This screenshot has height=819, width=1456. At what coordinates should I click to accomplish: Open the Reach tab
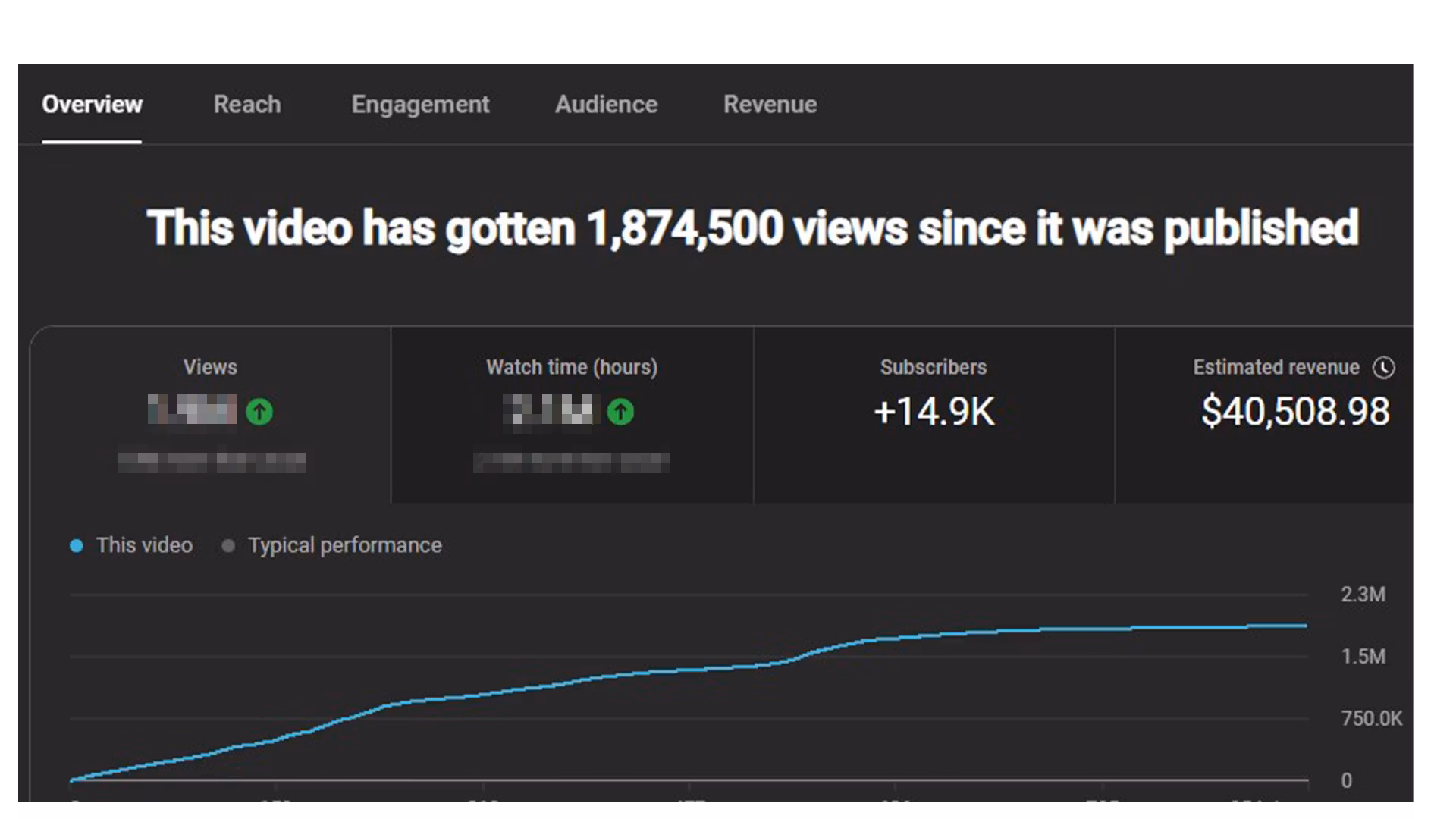(247, 105)
